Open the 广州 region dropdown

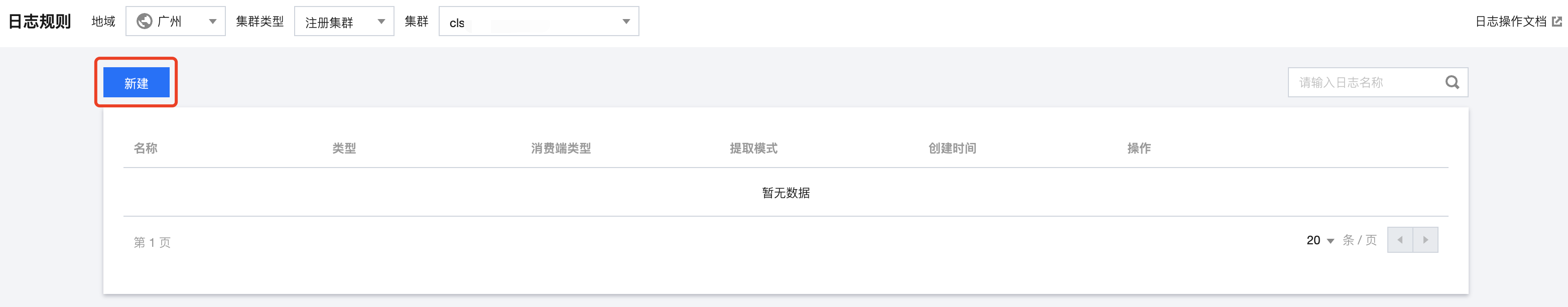pos(175,21)
